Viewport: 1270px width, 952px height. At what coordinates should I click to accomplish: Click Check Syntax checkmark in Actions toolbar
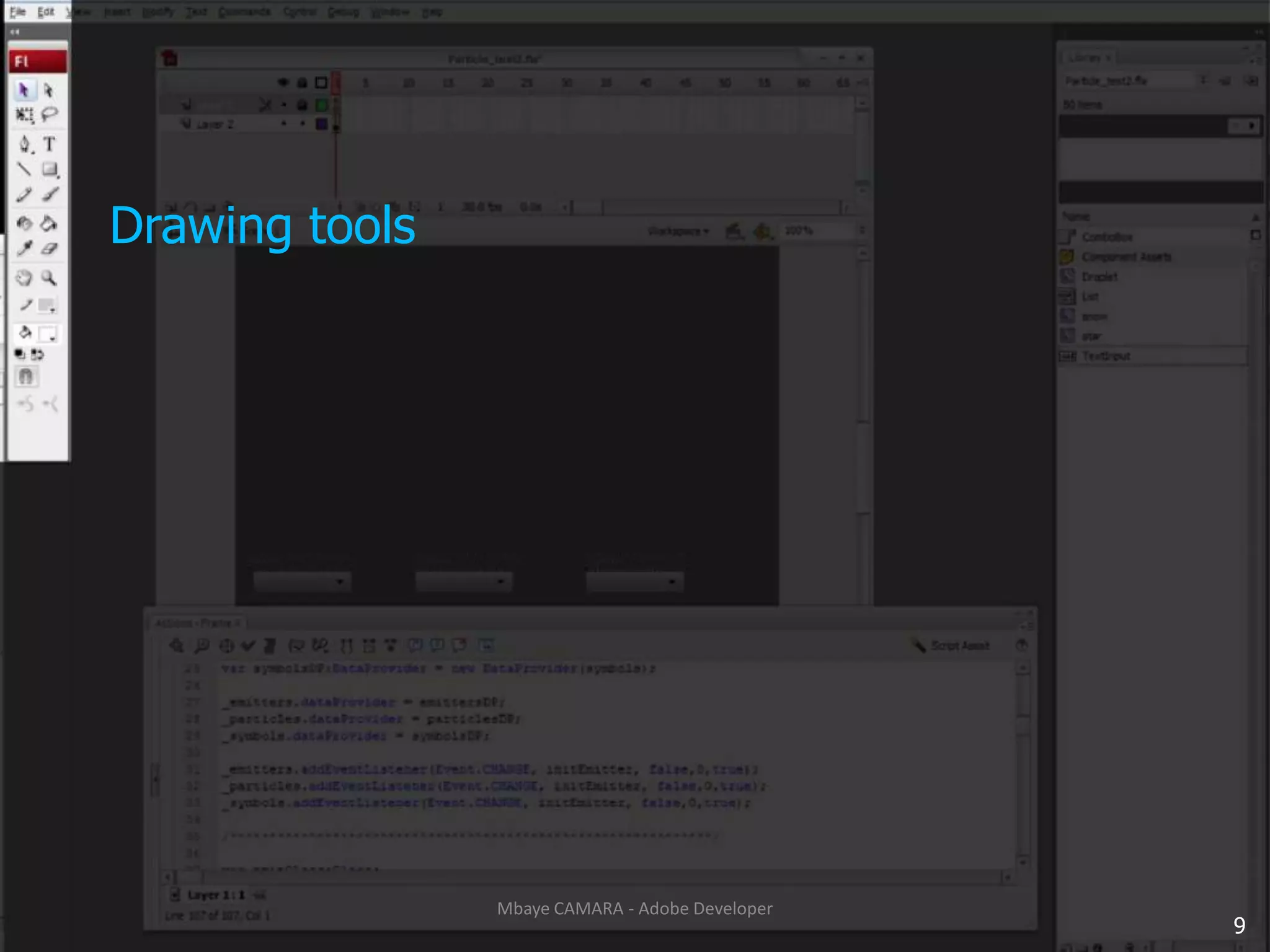tap(248, 646)
